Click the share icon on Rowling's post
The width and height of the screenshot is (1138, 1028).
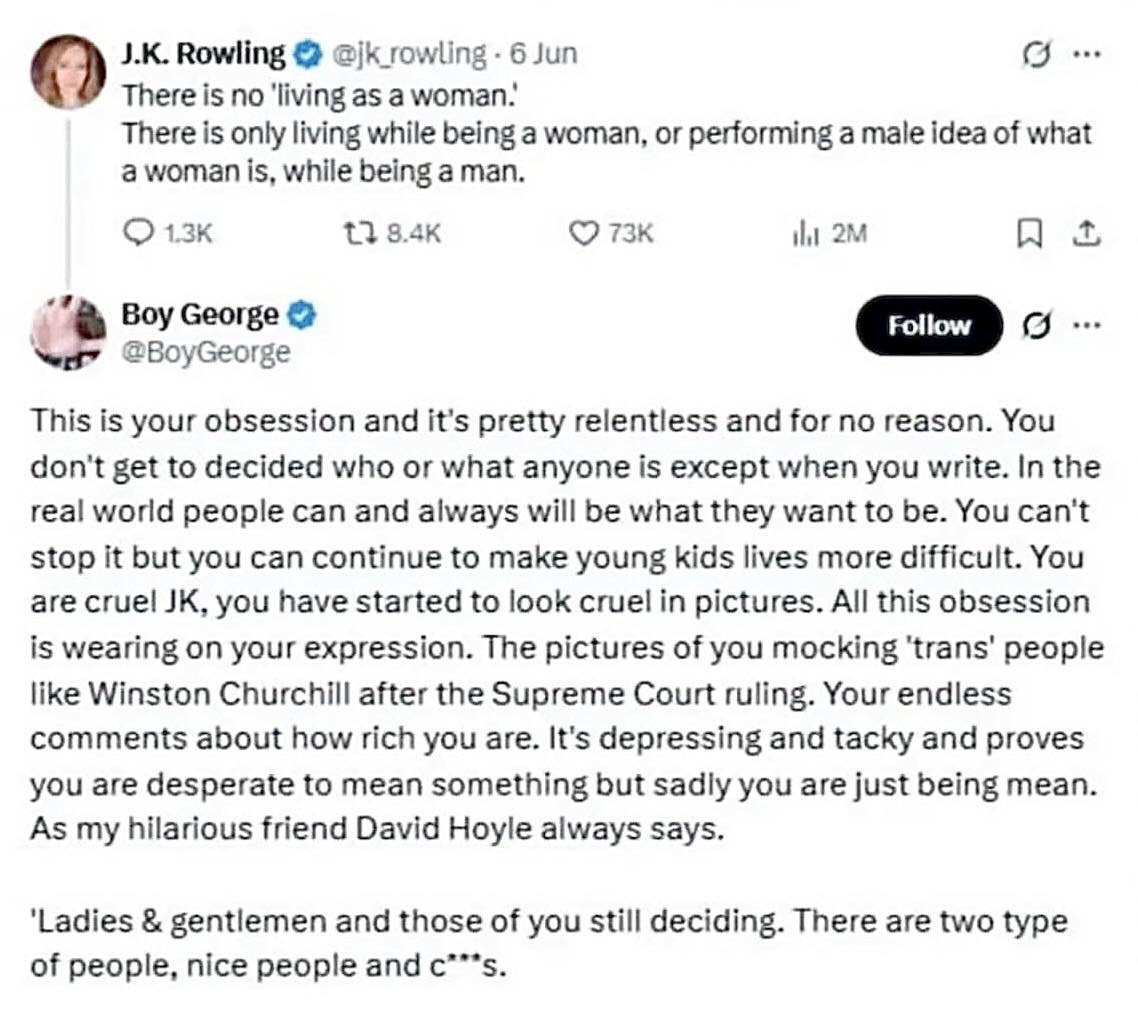pyautogui.click(x=1086, y=233)
